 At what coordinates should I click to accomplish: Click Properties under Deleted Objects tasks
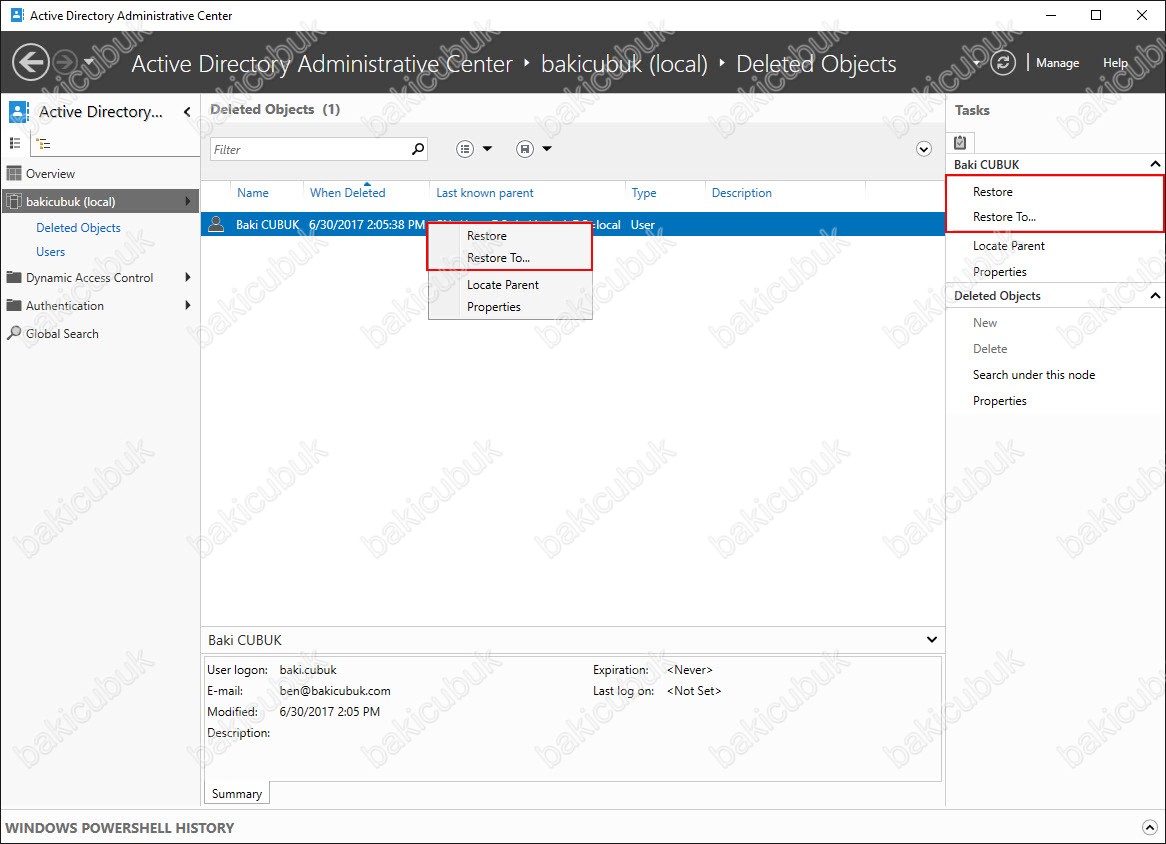[999, 401]
